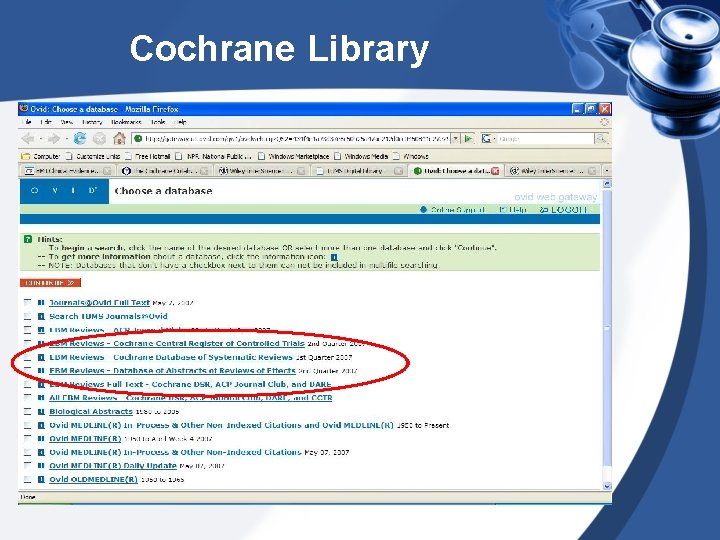This screenshot has width=720, height=540.
Task: Click the page scrollbar down arrow
Action: tap(607, 486)
